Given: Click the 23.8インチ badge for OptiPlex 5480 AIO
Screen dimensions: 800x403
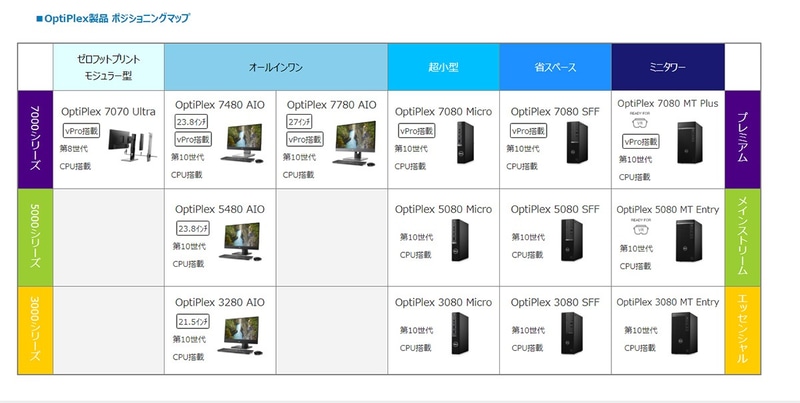Looking at the screenshot, I should pyautogui.click(x=193, y=229).
